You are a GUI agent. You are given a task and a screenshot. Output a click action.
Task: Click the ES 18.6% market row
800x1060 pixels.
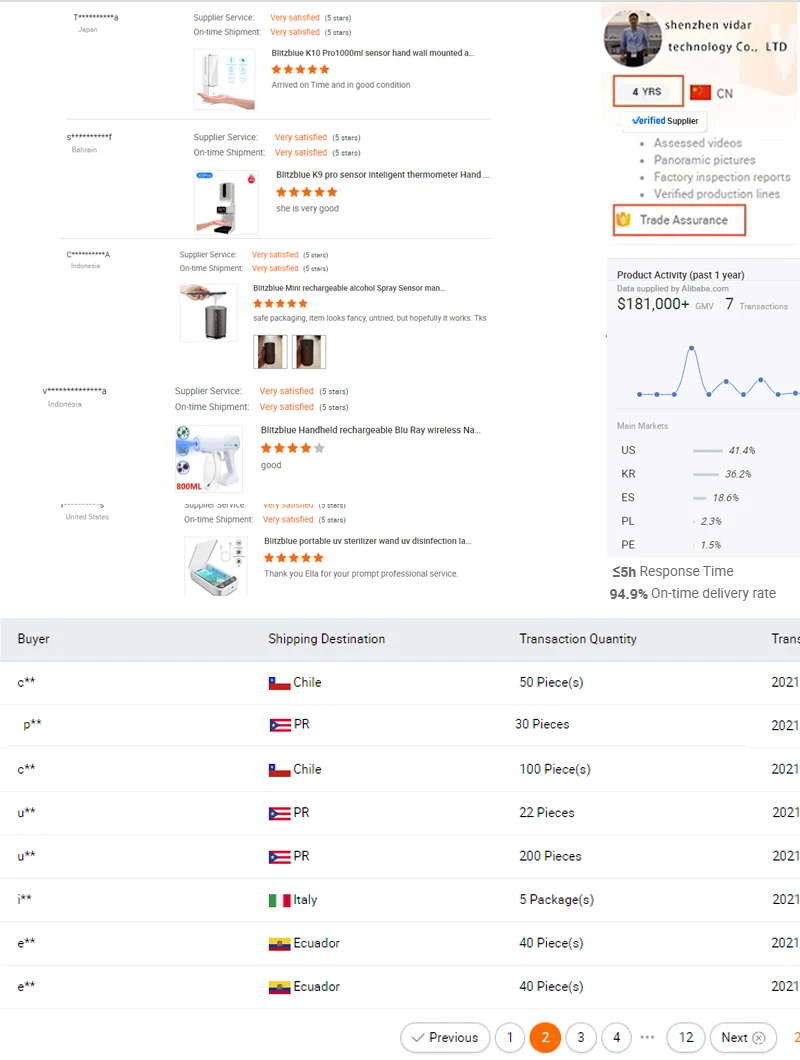pos(680,498)
